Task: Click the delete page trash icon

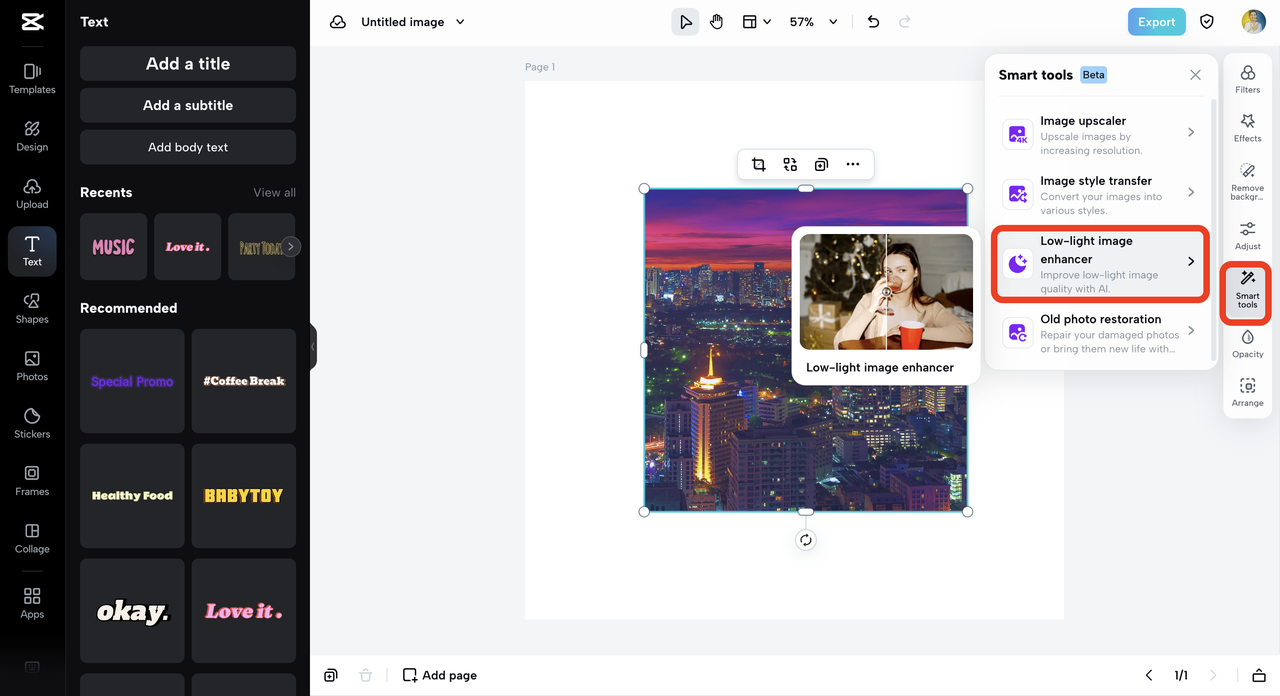Action: [366, 675]
